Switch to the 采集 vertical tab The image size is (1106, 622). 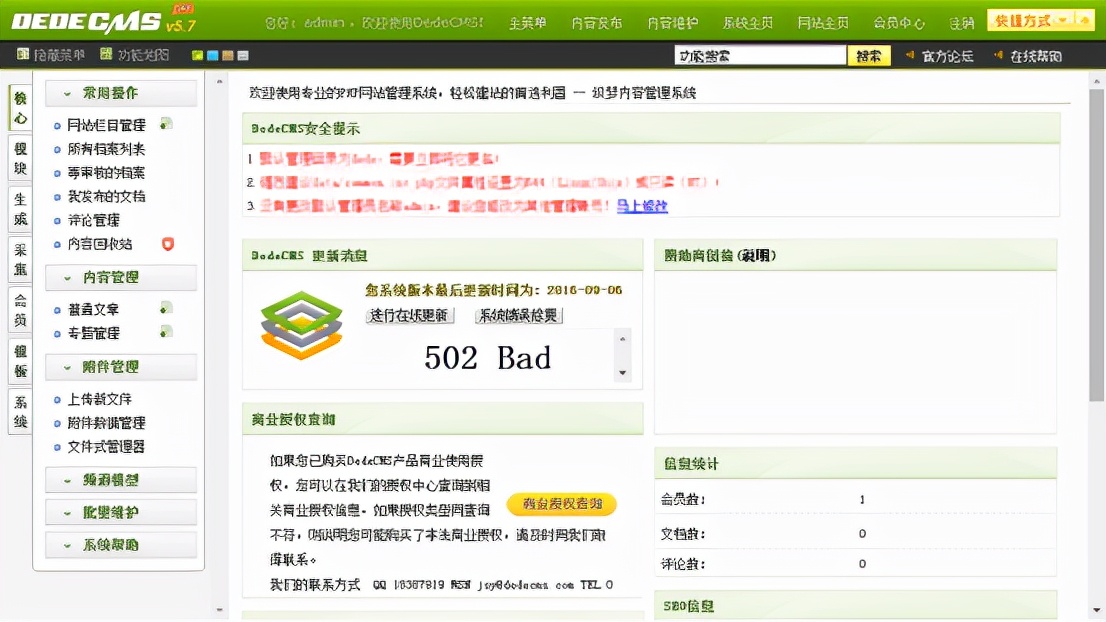click(x=20, y=259)
